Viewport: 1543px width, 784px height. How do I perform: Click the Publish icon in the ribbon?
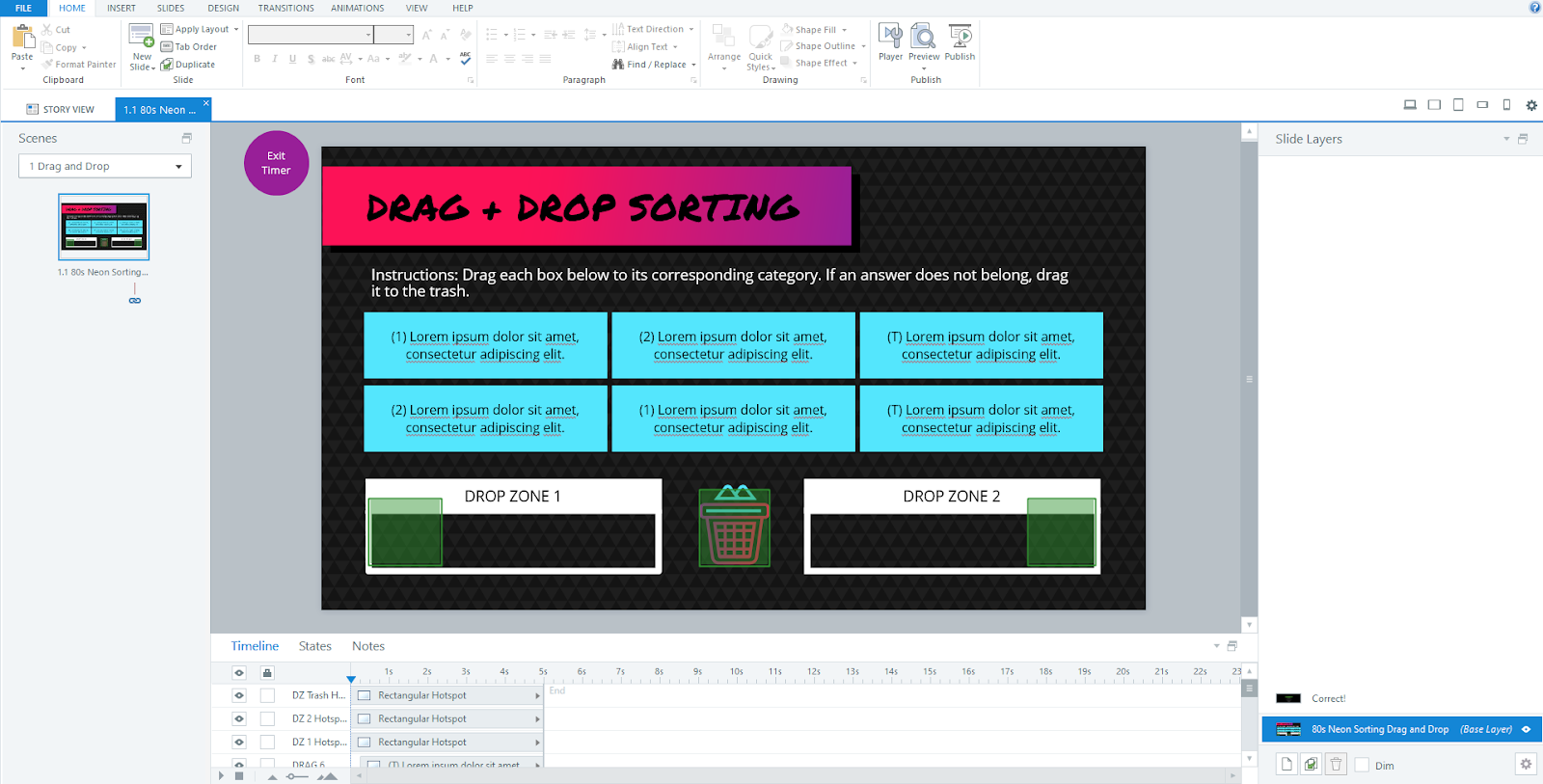[960, 39]
